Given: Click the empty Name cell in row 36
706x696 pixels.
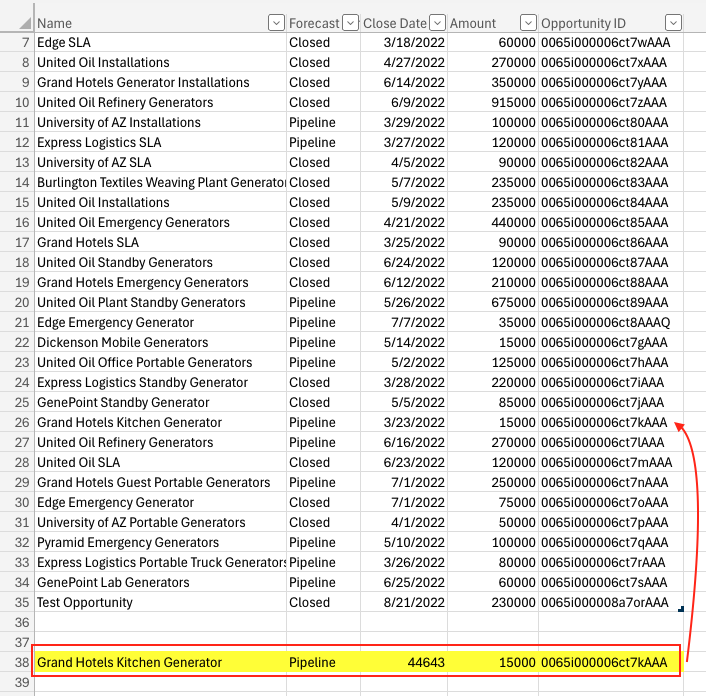Looking at the screenshot, I should click(x=160, y=622).
